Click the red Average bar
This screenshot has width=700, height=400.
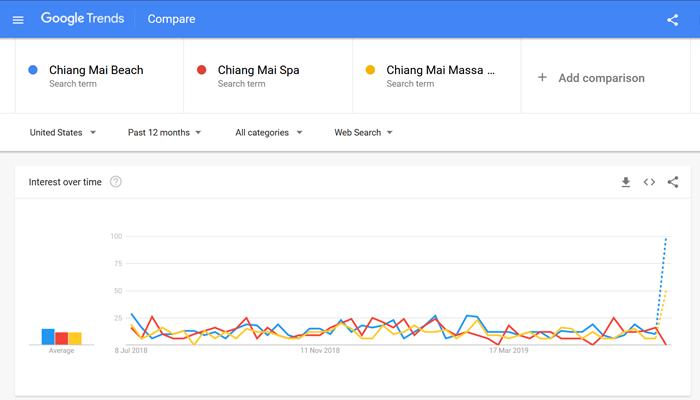click(62, 338)
